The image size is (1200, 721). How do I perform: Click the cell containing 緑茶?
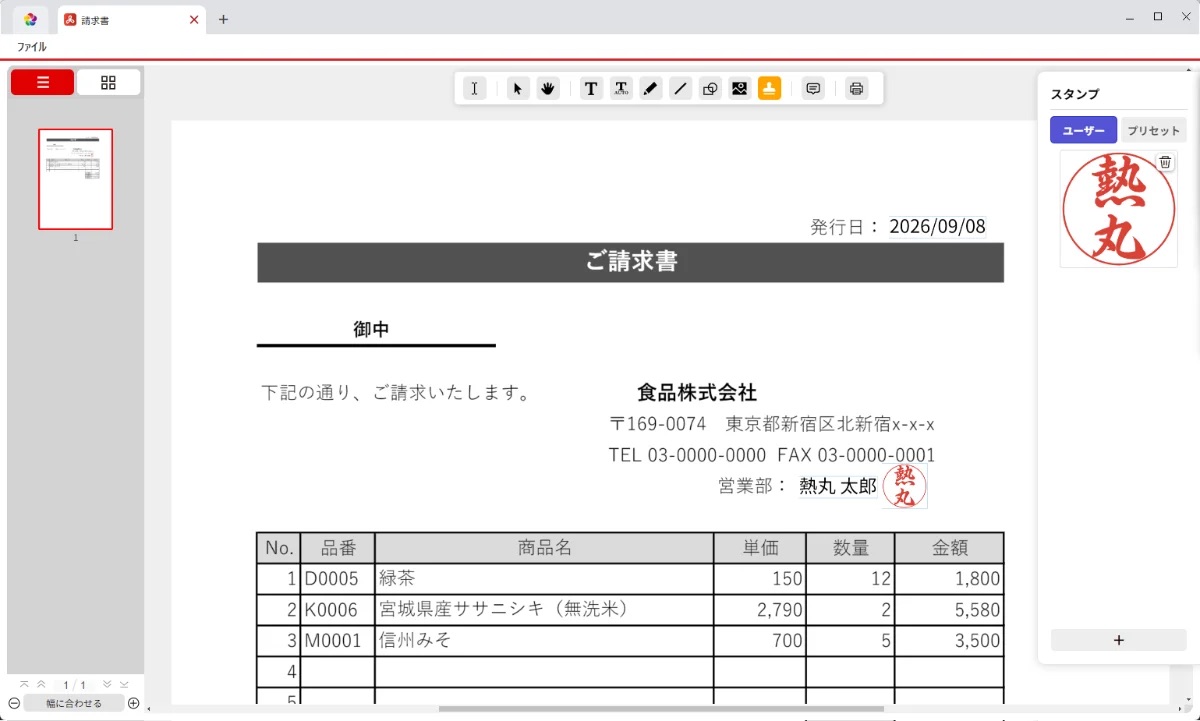544,579
